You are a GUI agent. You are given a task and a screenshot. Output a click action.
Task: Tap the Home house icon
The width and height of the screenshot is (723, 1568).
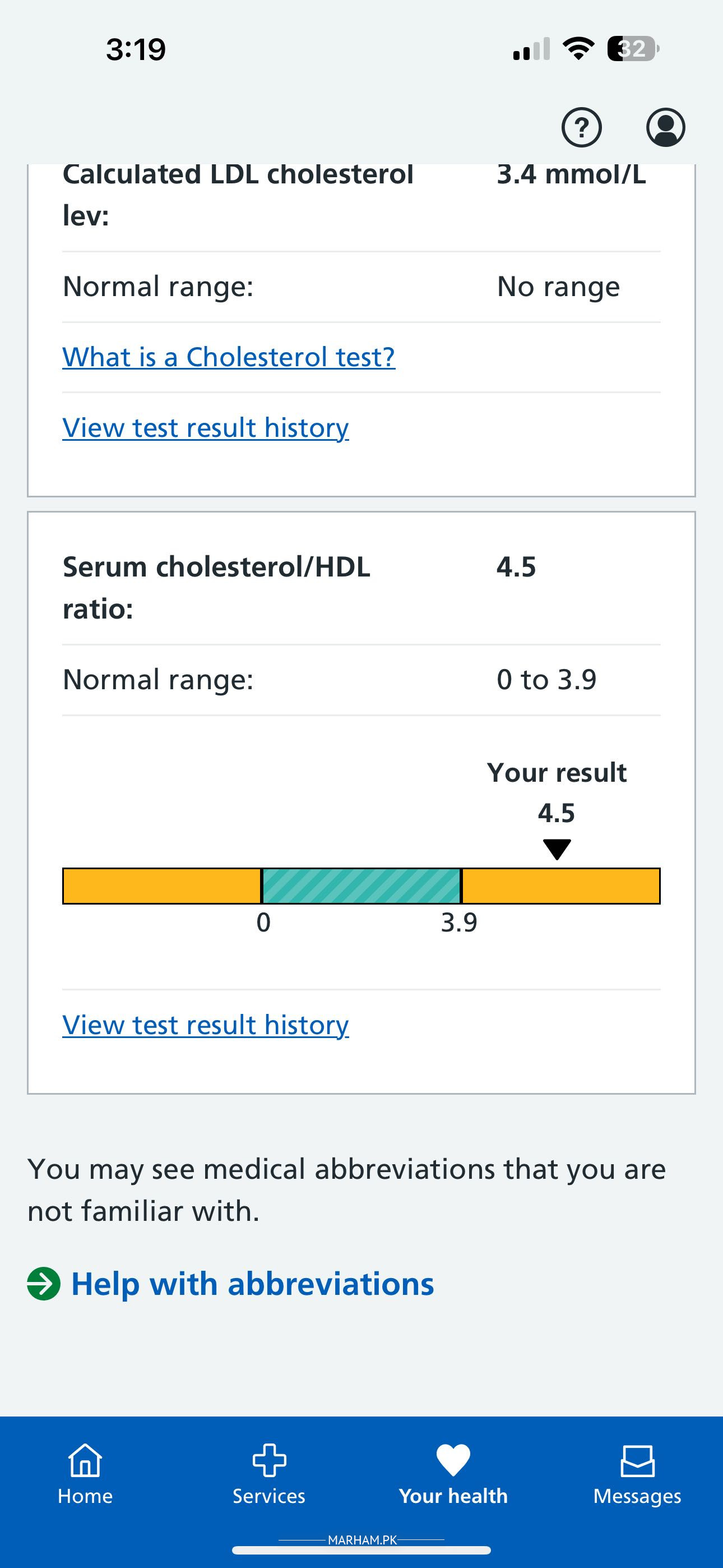coord(85,1460)
